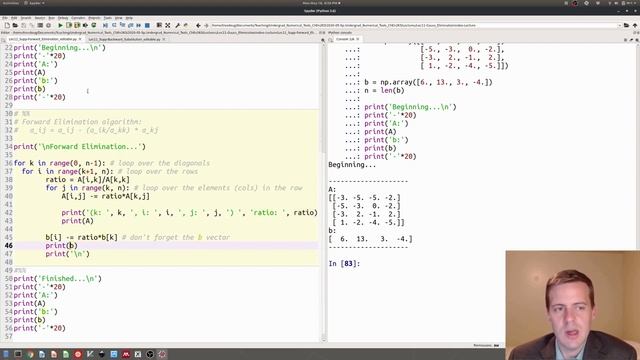Open the editor pane options menu

(323, 40)
